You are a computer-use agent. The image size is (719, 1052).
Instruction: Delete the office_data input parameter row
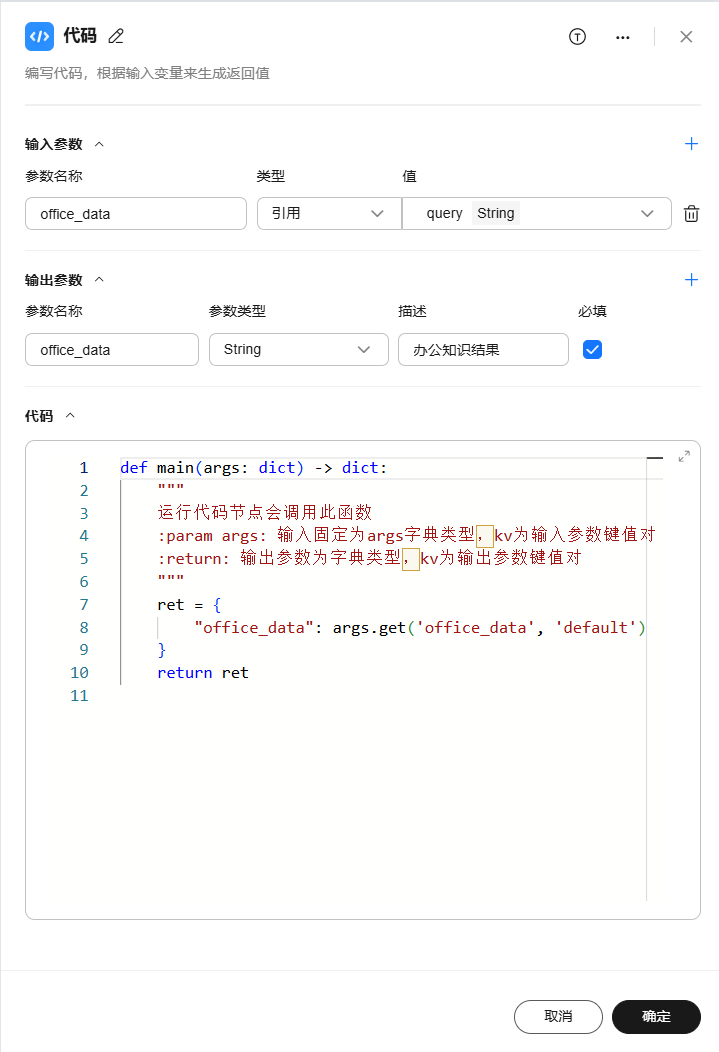click(x=691, y=214)
